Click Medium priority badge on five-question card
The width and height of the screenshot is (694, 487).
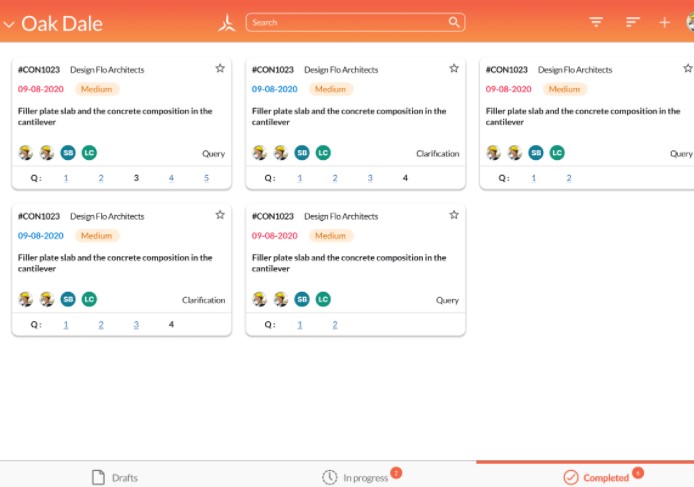coord(96,89)
